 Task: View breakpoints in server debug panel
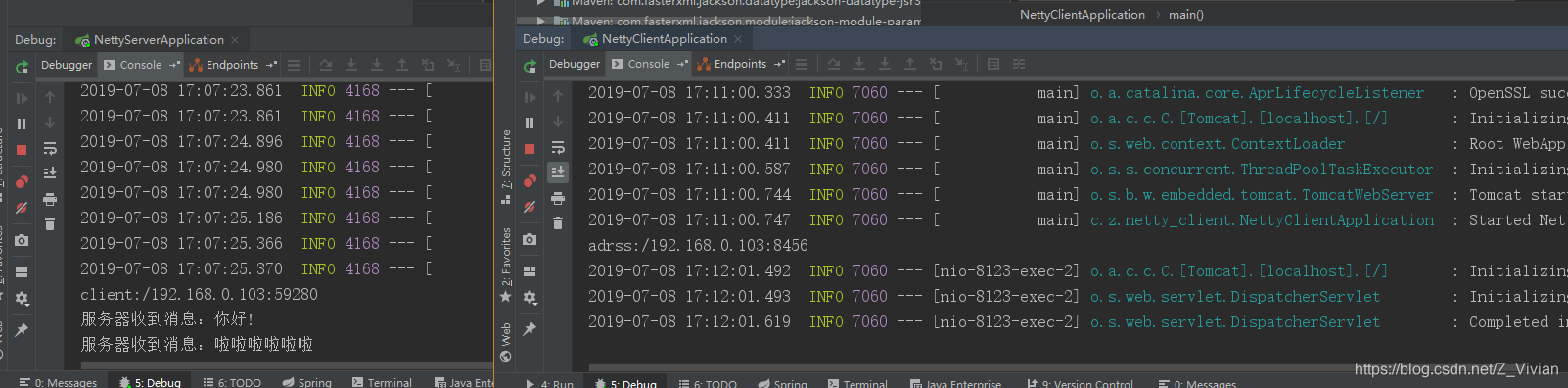click(x=22, y=181)
